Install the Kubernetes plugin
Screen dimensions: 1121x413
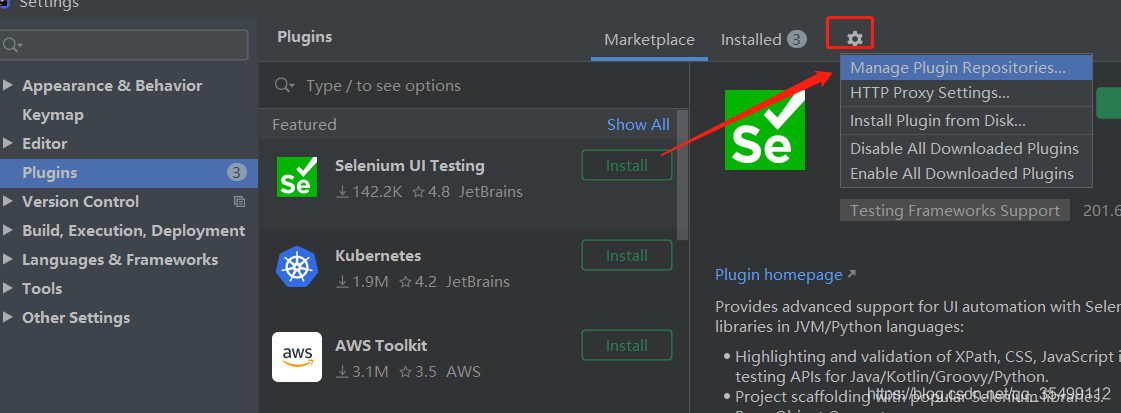click(x=627, y=256)
